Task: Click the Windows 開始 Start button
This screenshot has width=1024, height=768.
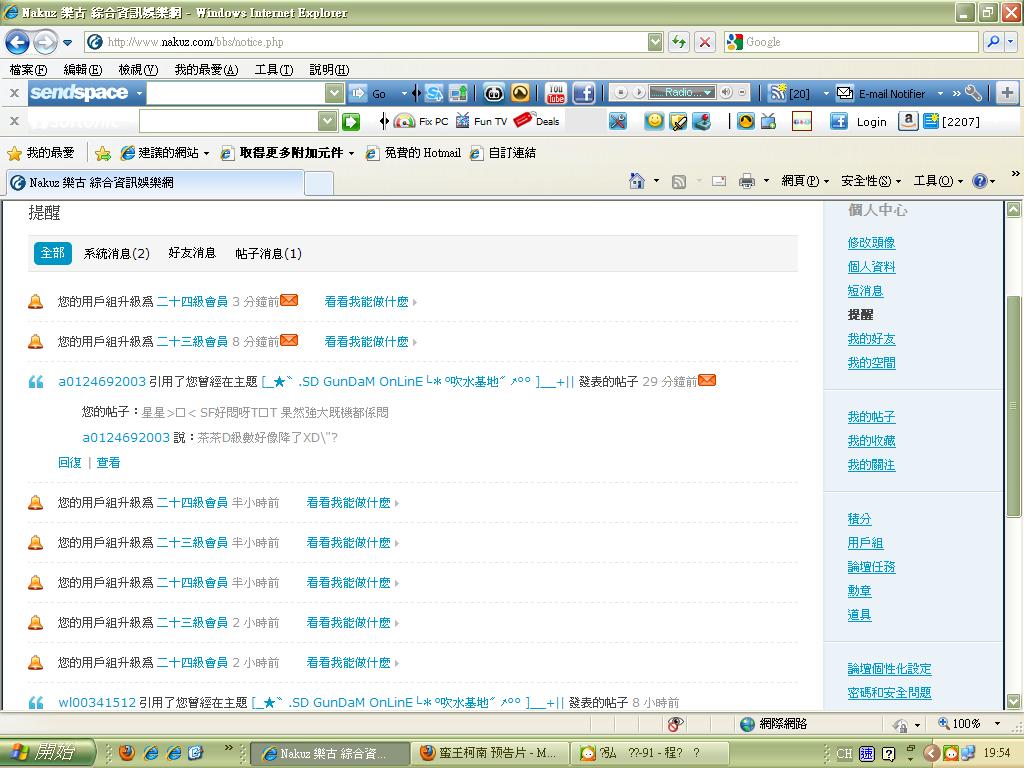Action: pos(47,753)
